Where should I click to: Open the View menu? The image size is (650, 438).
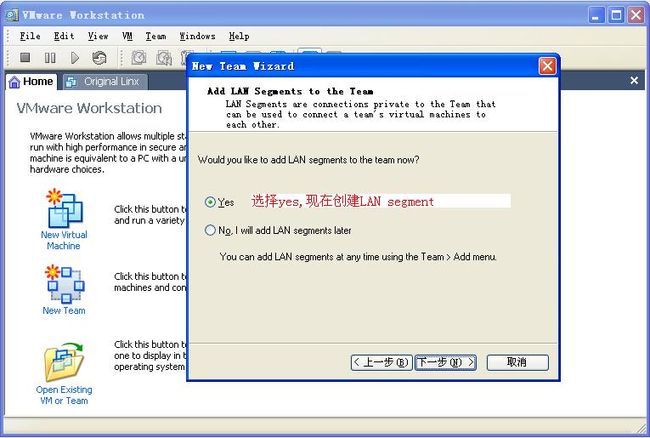pyautogui.click(x=98, y=36)
